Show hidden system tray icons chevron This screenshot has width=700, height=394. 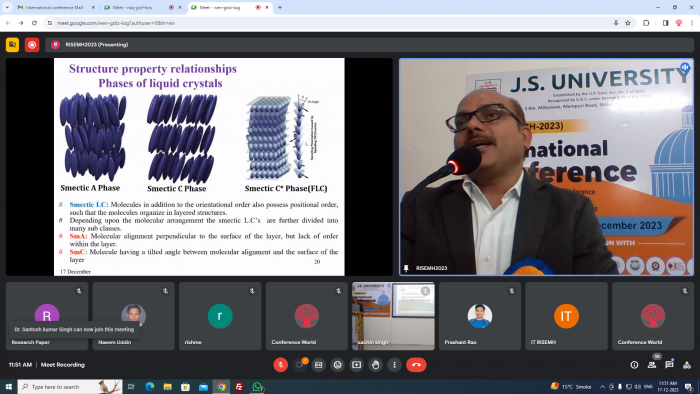[x=602, y=386]
